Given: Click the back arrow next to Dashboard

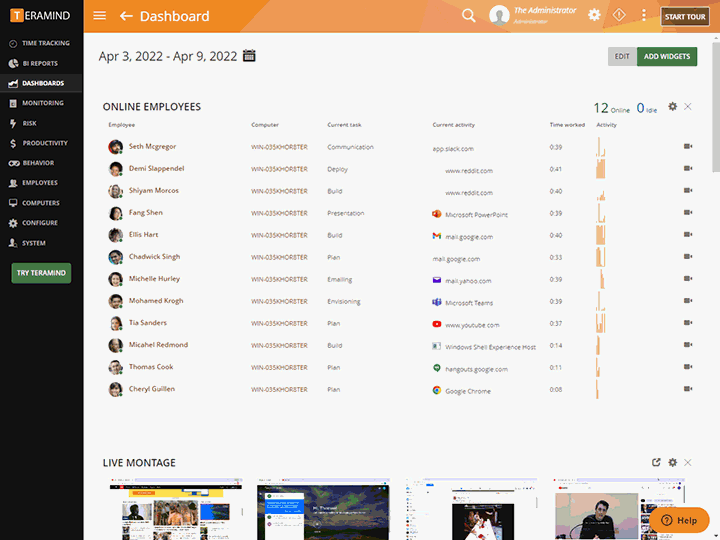Looking at the screenshot, I should pos(126,16).
